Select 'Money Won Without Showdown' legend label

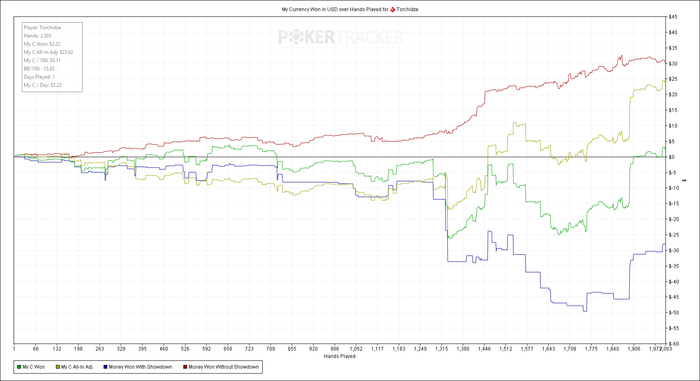[x=224, y=367]
